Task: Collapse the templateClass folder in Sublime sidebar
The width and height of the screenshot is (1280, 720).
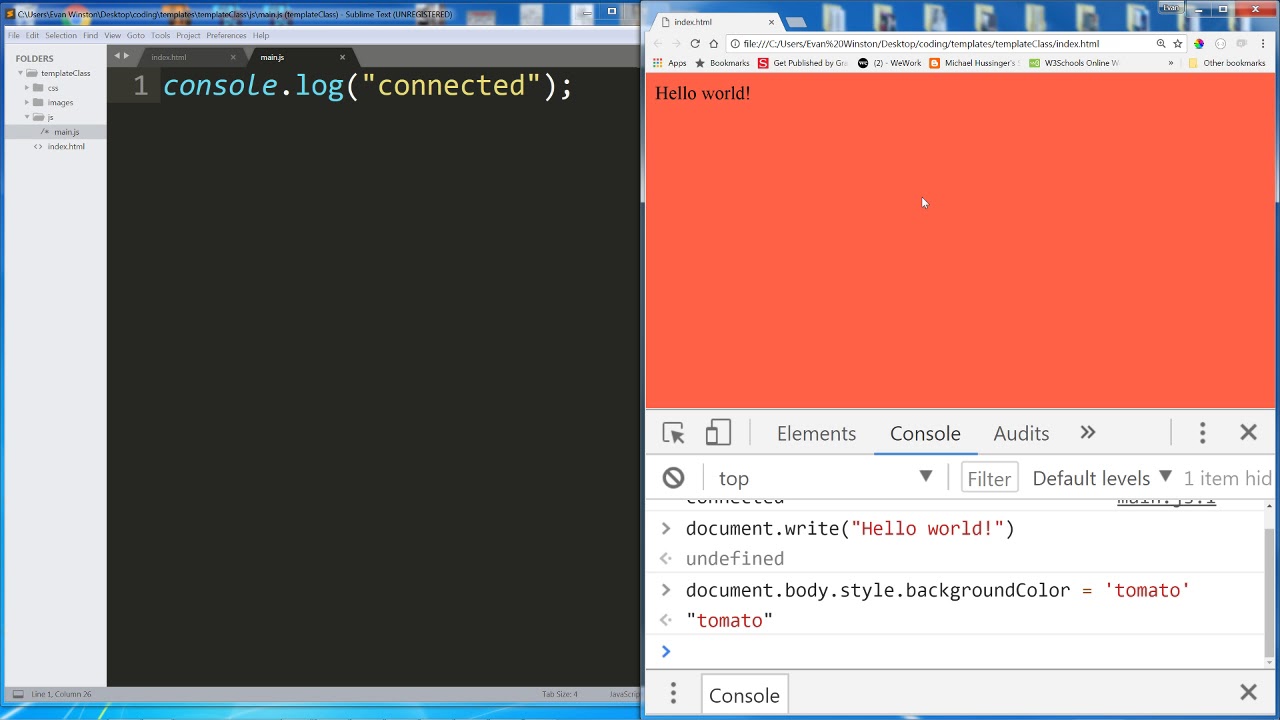Action: click(x=20, y=73)
